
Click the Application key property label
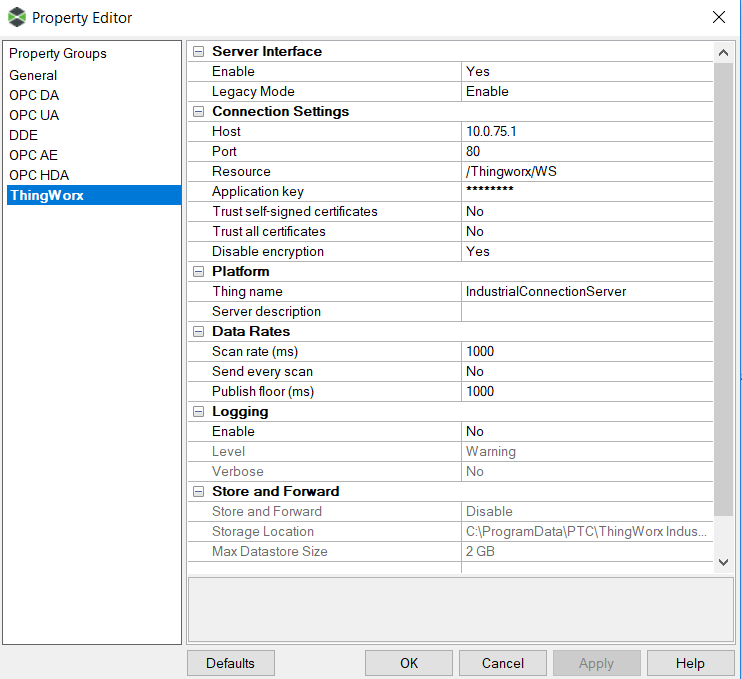[258, 192]
